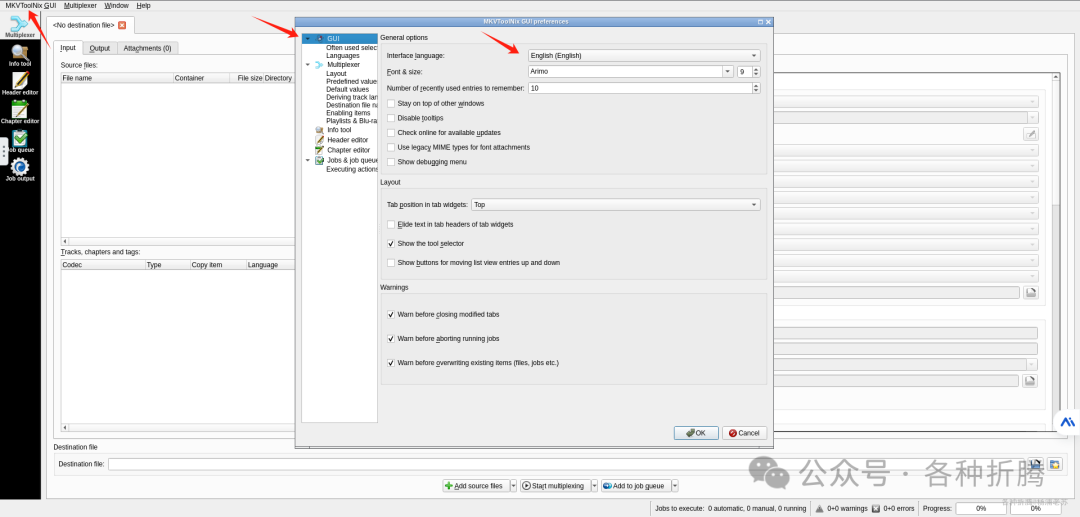Image resolution: width=1080 pixels, height=517 pixels.
Task: Enable Disable tooltips checkbox
Action: point(391,118)
